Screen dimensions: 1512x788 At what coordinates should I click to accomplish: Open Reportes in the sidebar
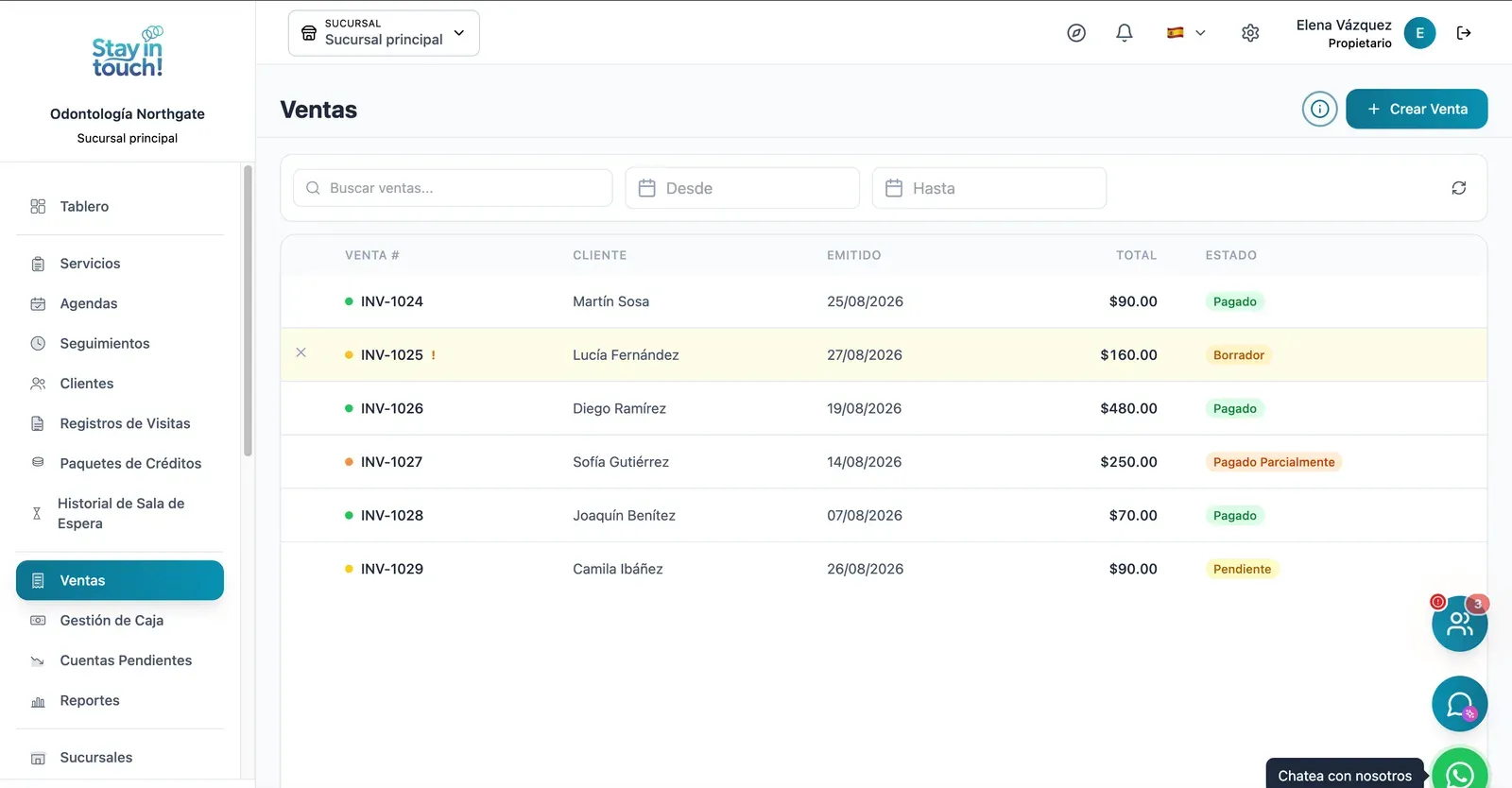[120, 700]
